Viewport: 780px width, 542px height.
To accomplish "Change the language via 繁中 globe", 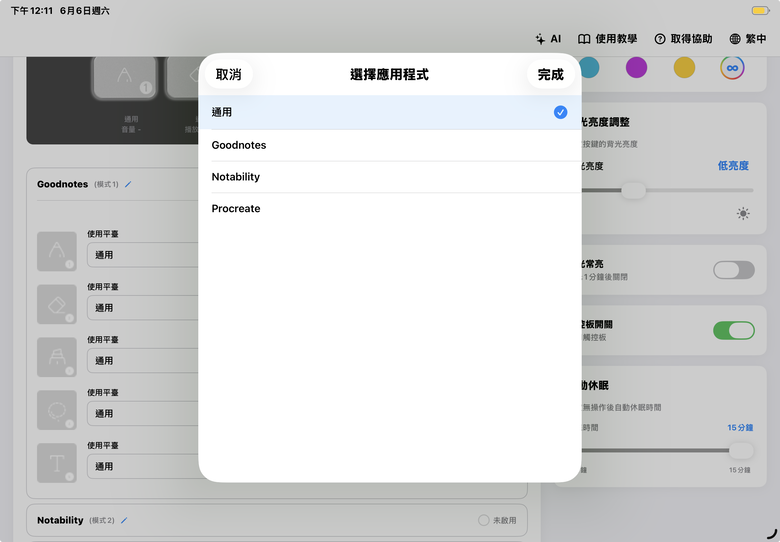I will point(748,39).
